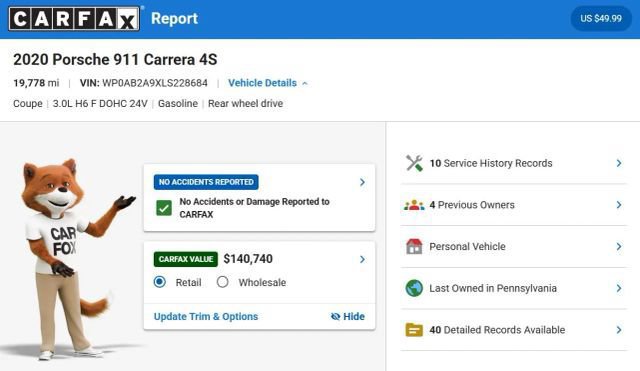The height and width of the screenshot is (371, 640).
Task: Click the Previous Owners people icon
Action: pyautogui.click(x=414, y=205)
